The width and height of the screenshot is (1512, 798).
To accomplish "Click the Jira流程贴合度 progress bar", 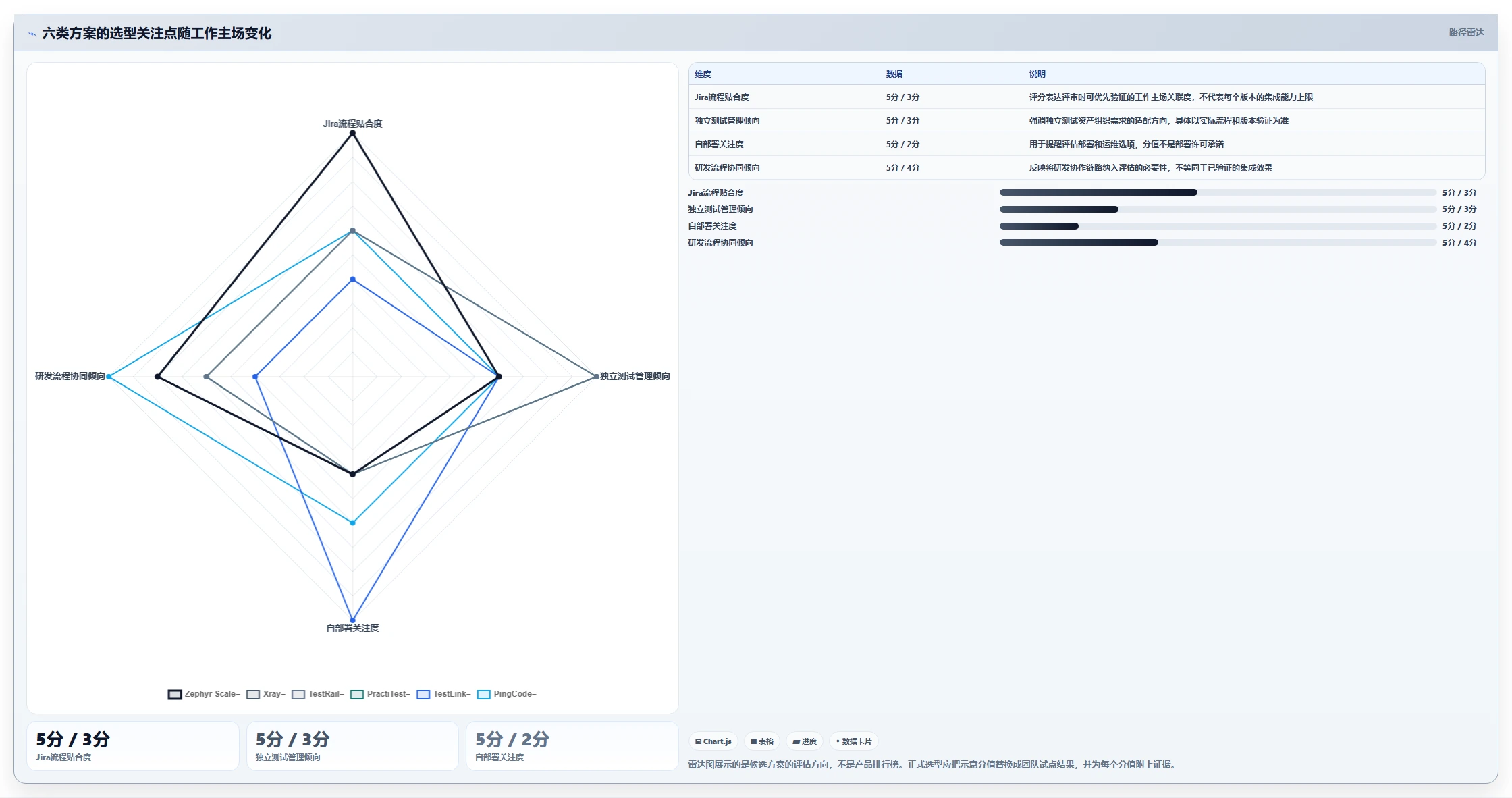I will pos(1218,192).
